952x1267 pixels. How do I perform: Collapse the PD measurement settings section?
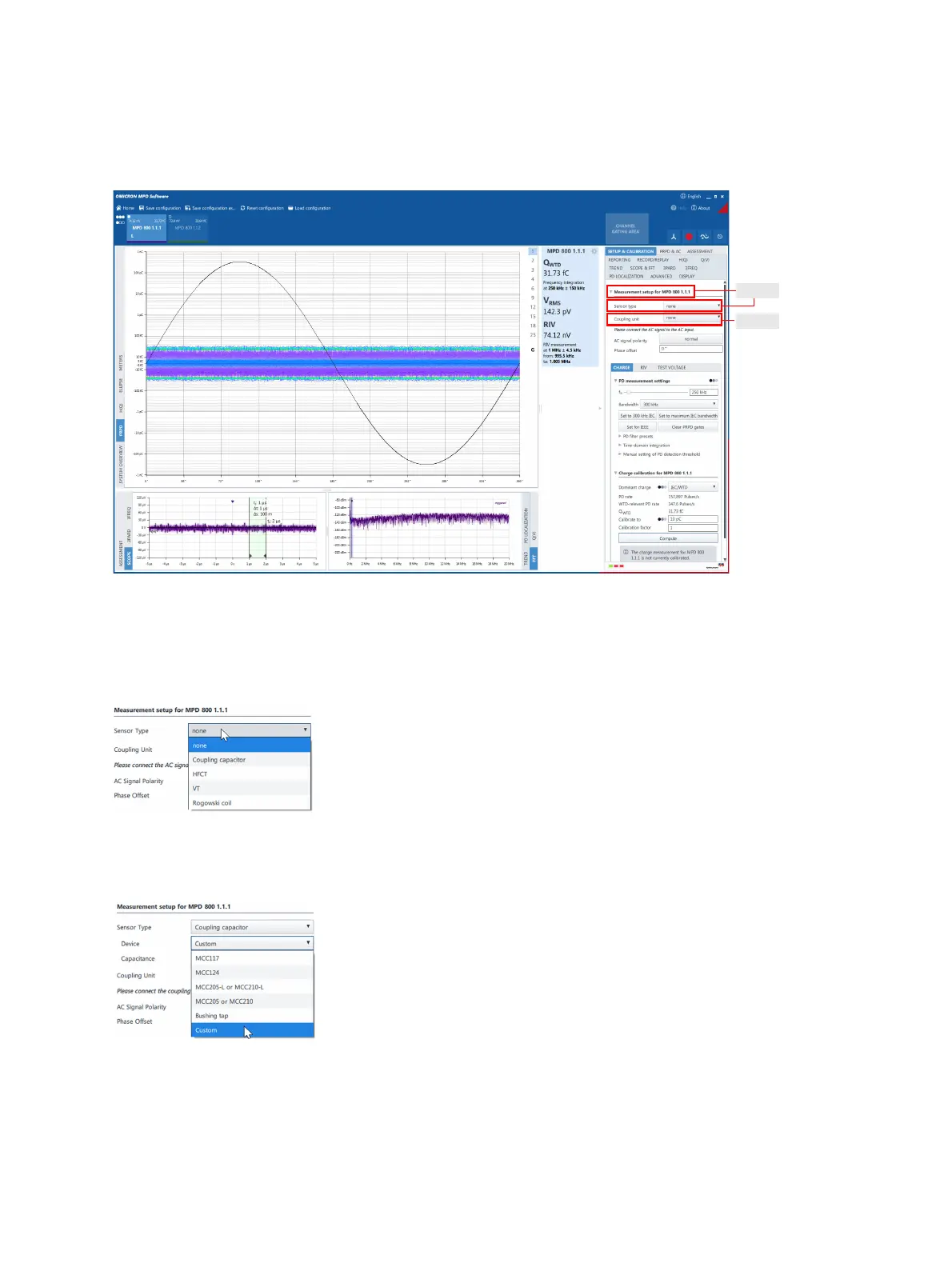pyautogui.click(x=615, y=381)
